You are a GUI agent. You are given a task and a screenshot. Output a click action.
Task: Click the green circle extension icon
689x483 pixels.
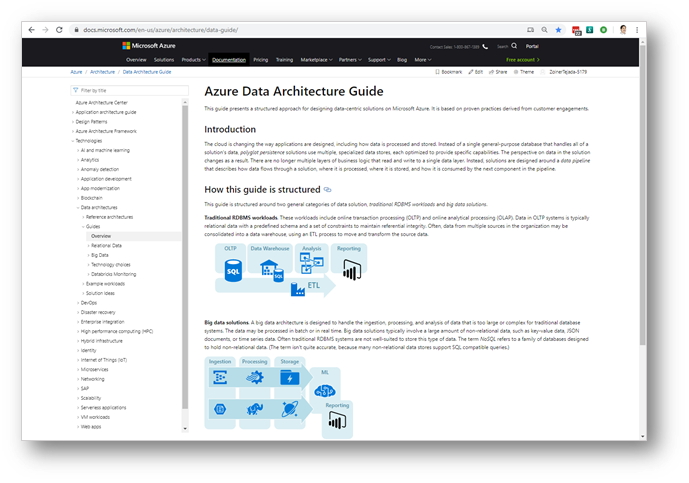[604, 30]
